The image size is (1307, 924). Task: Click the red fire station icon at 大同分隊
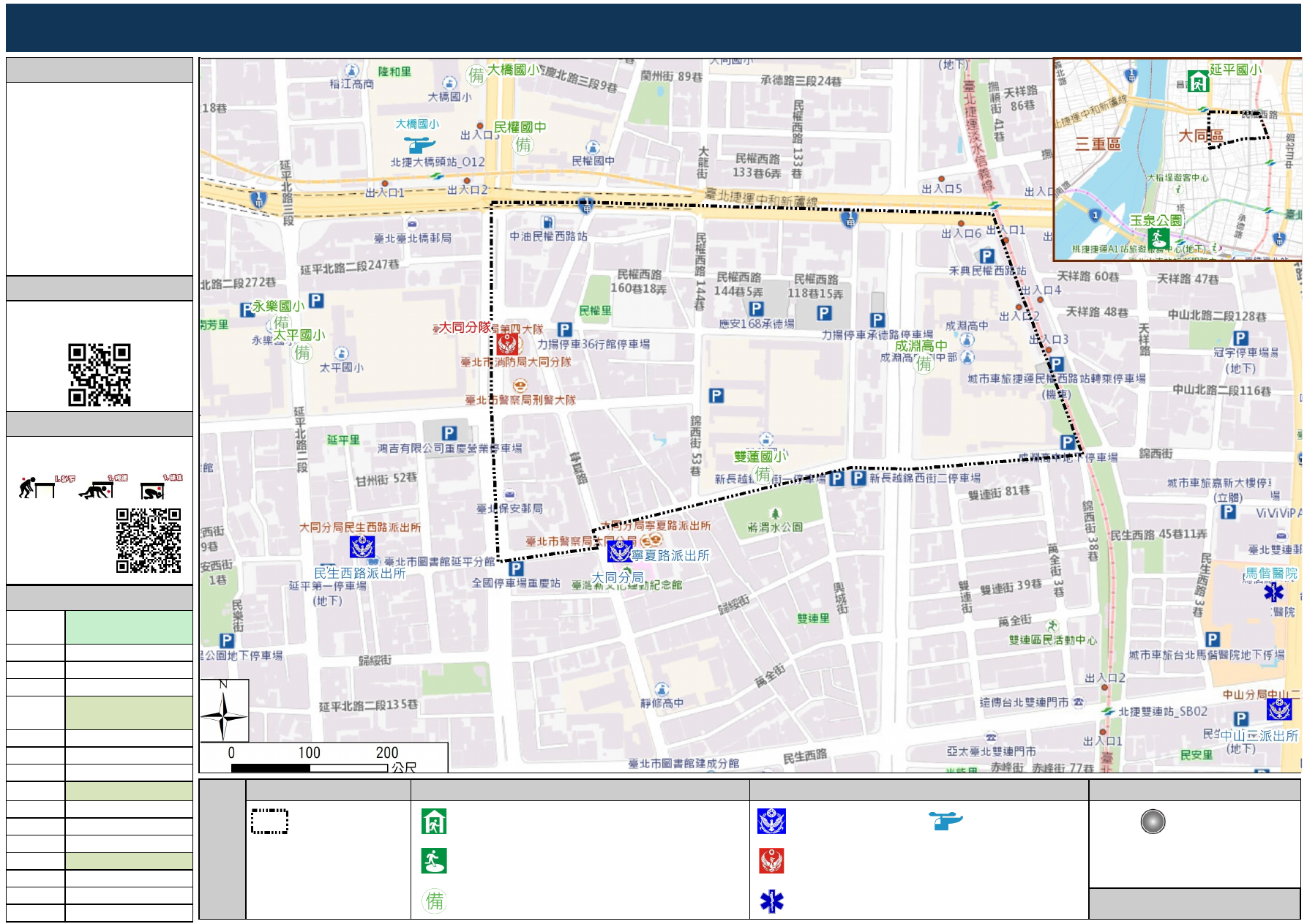coord(507,344)
